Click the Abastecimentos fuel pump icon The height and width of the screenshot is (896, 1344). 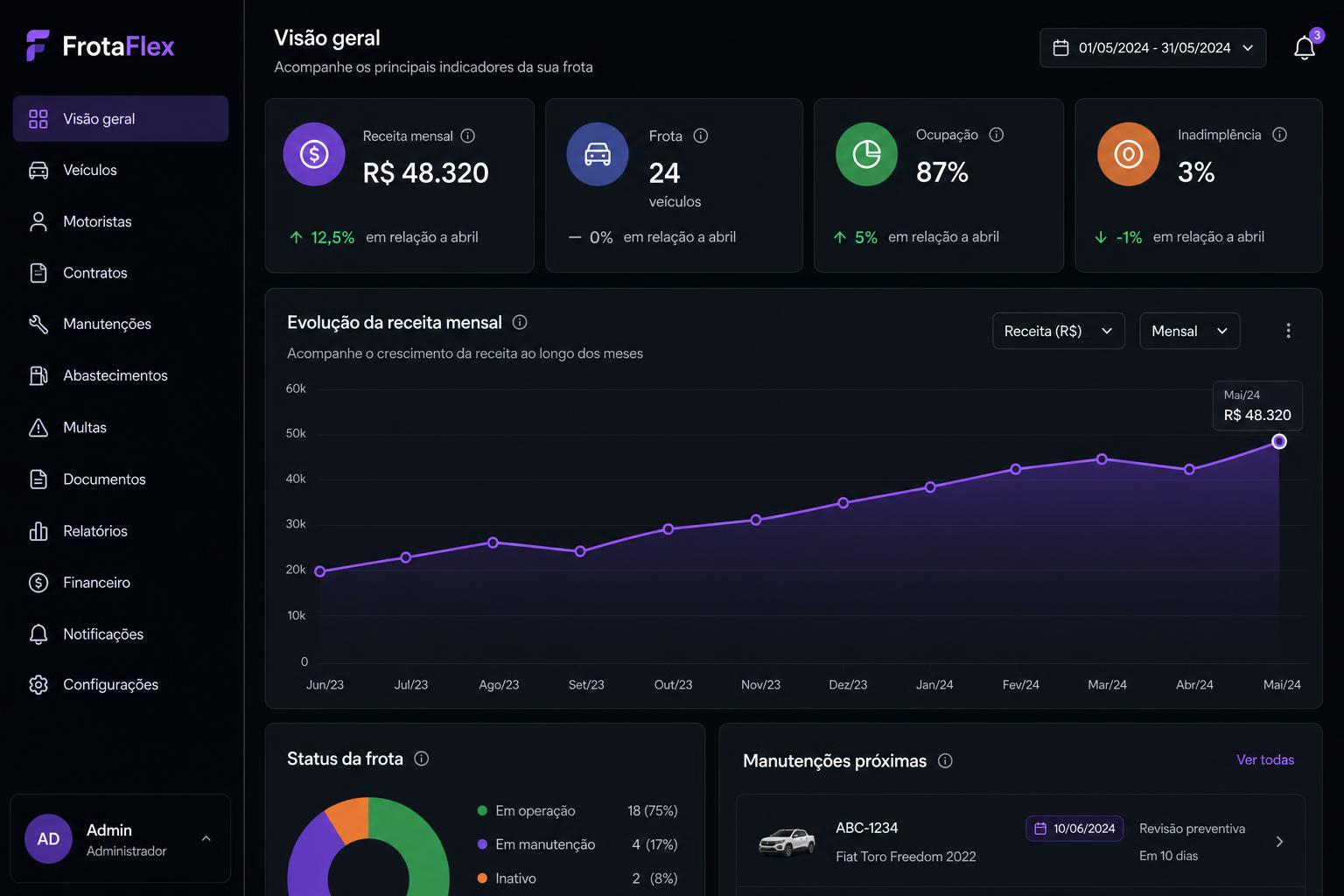[x=38, y=375]
